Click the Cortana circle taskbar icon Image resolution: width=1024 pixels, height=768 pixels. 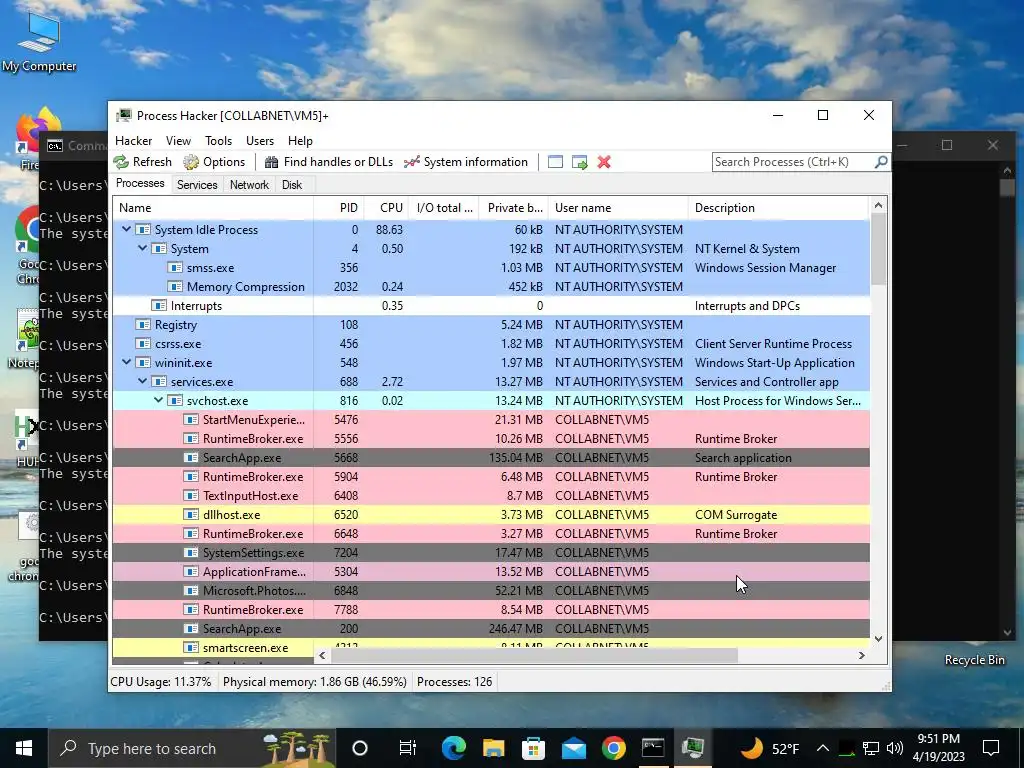pos(360,748)
